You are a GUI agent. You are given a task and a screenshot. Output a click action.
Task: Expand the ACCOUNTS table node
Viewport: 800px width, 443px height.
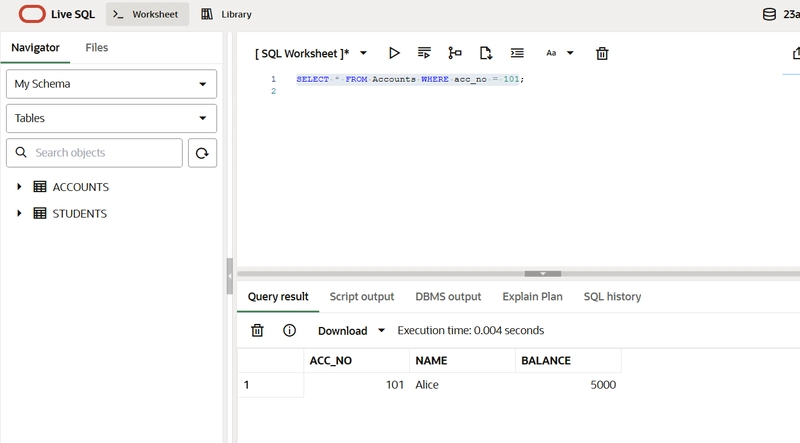tap(19, 187)
